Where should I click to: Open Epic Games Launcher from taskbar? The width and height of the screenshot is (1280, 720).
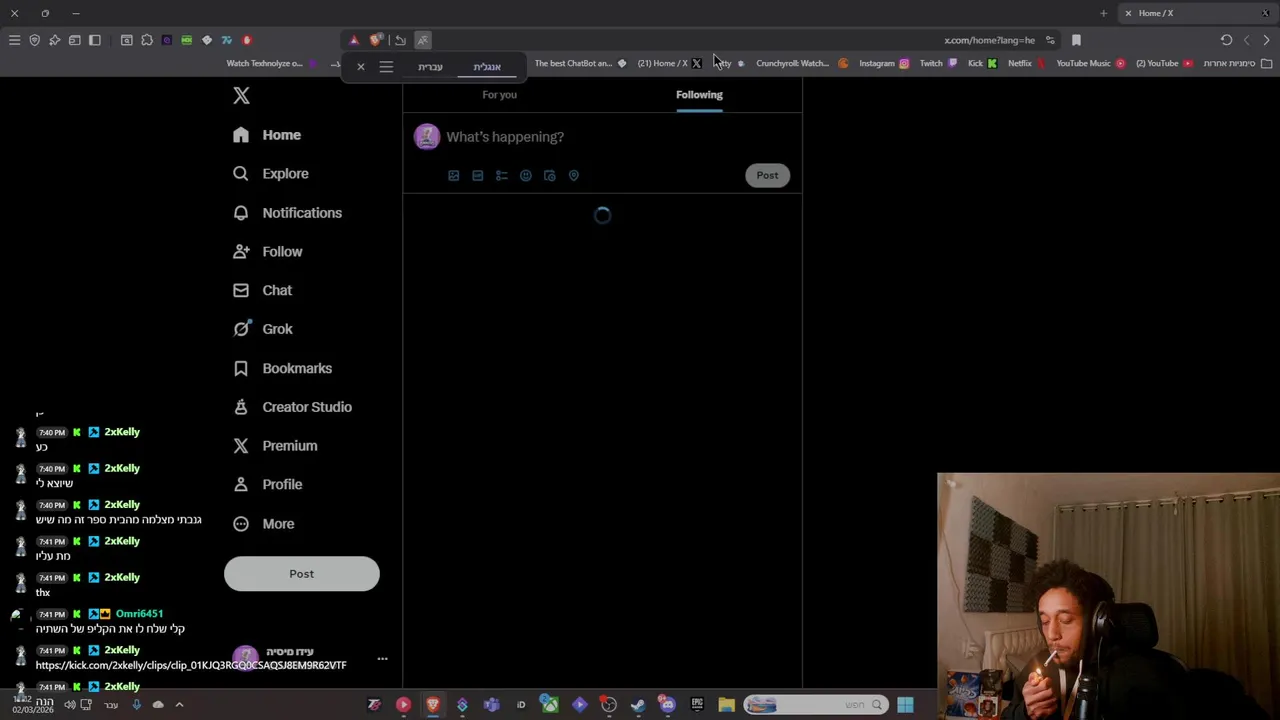pyautogui.click(x=697, y=705)
